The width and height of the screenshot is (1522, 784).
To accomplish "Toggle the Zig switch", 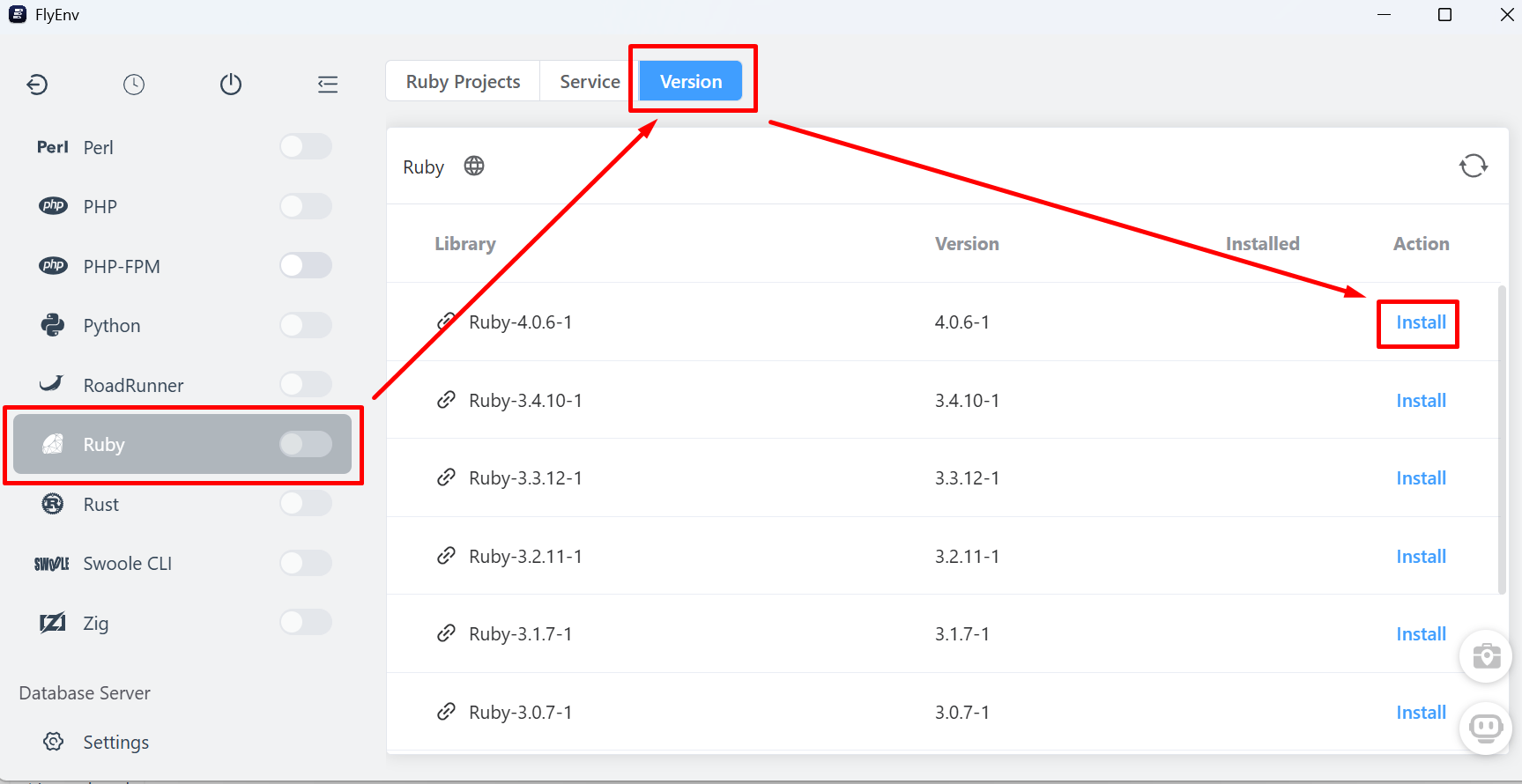I will pos(306,622).
